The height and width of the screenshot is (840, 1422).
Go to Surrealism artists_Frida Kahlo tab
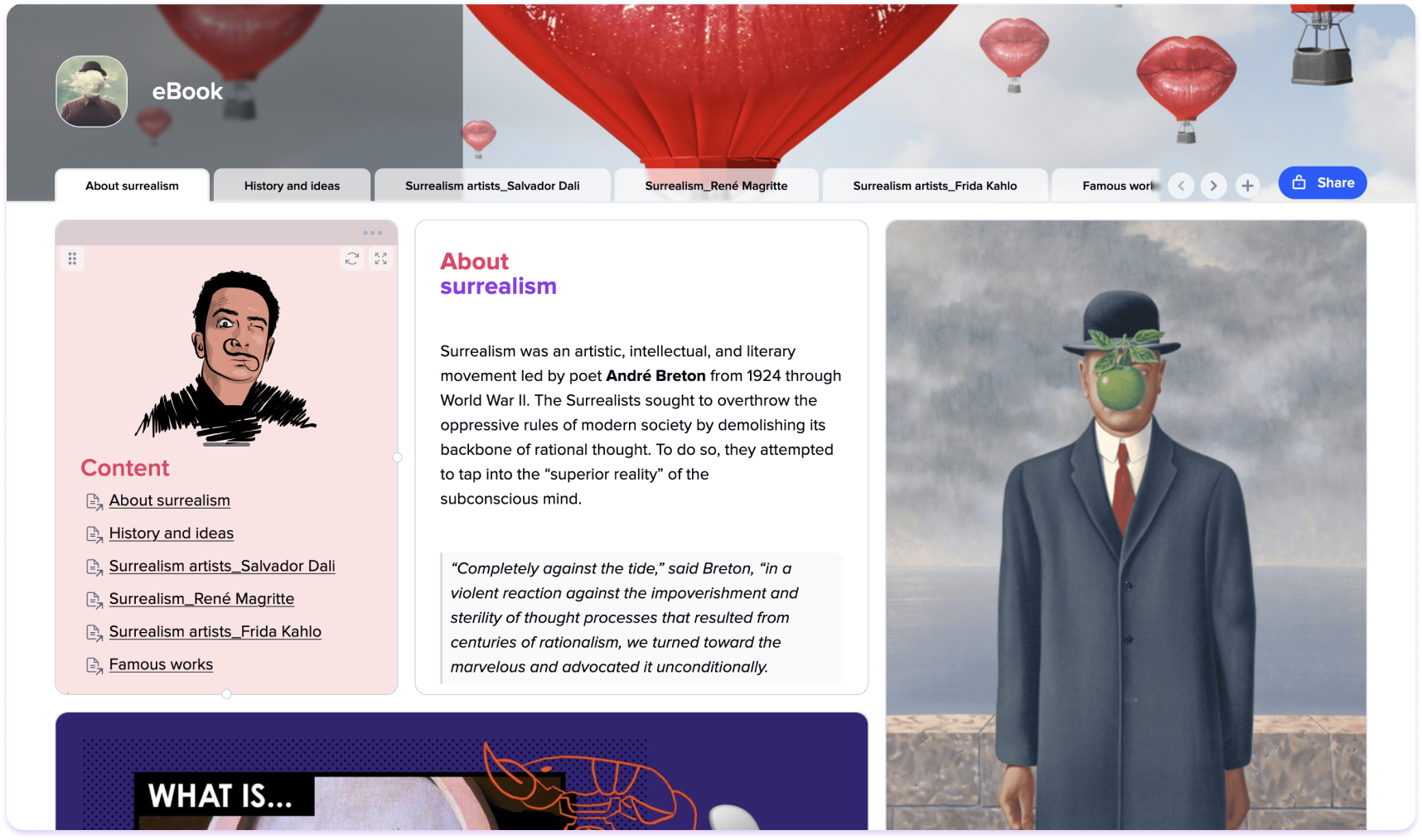tap(935, 186)
